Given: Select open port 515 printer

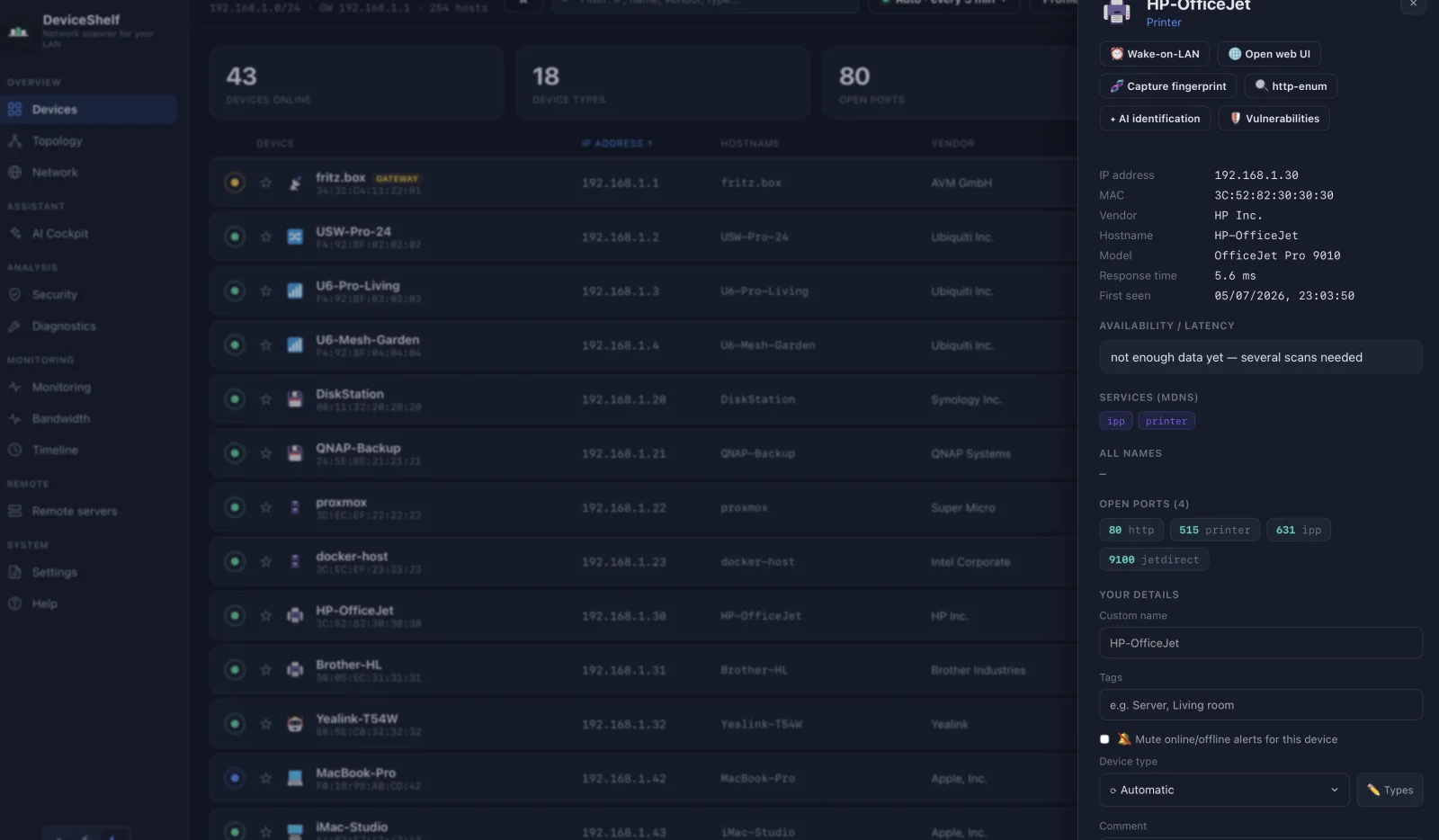Looking at the screenshot, I should (x=1215, y=530).
